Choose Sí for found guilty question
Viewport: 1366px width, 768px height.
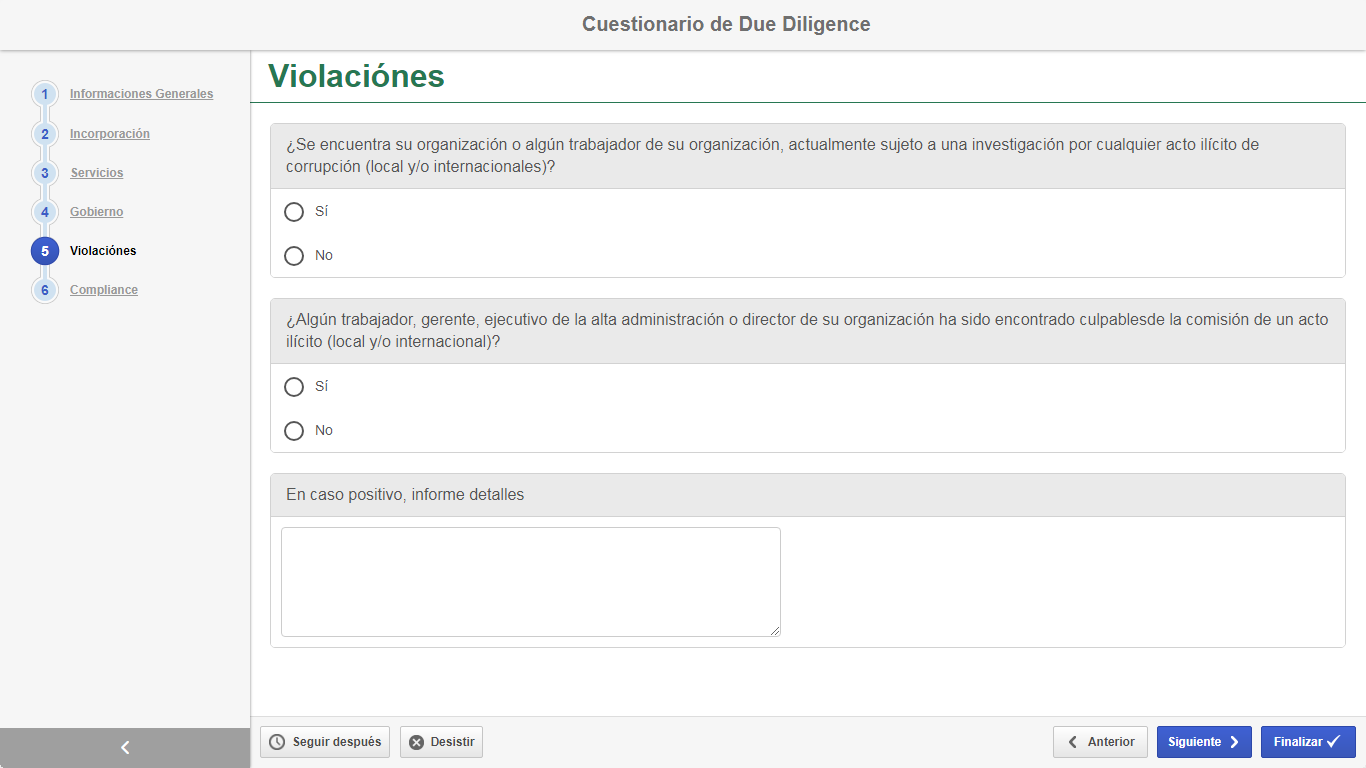click(x=294, y=387)
